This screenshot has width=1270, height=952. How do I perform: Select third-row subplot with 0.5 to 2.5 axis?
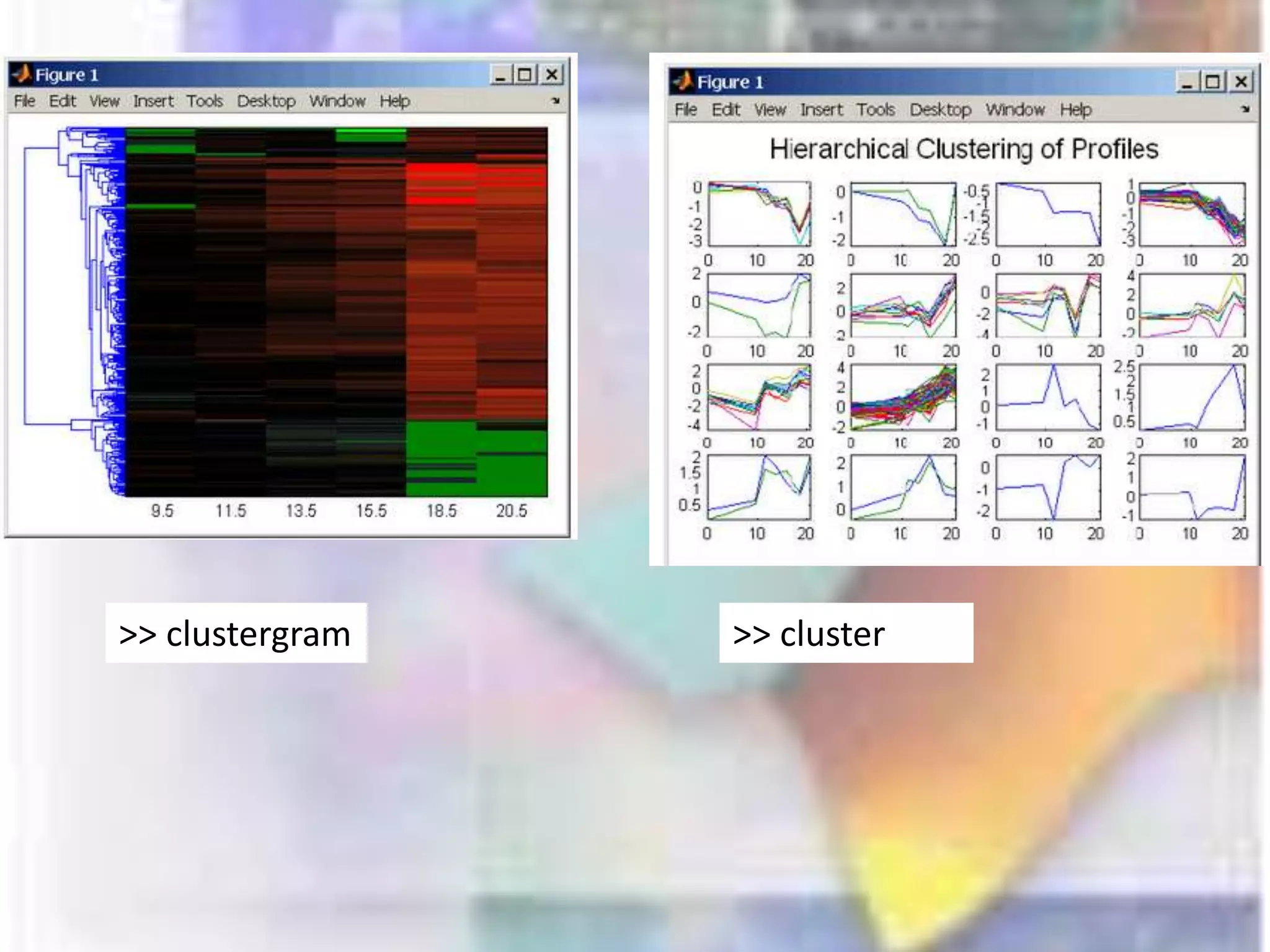1192,397
